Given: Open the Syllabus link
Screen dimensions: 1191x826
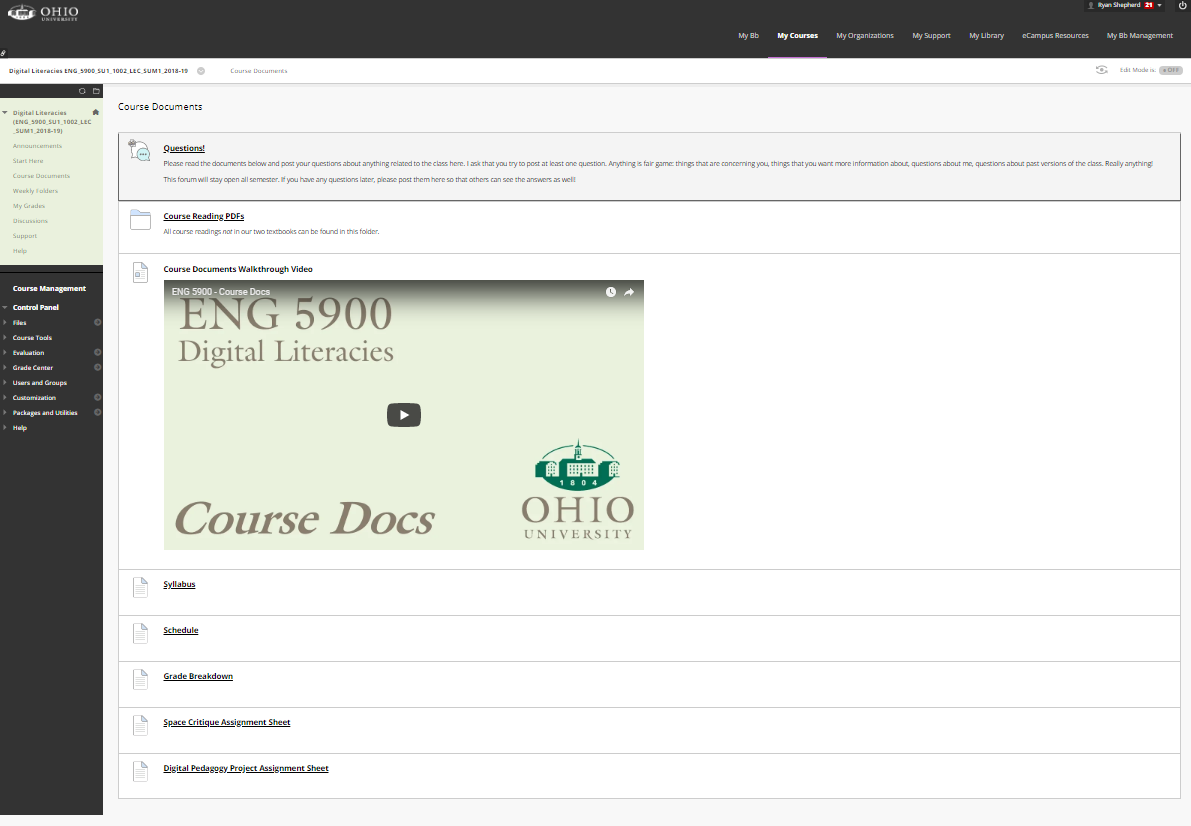Looking at the screenshot, I should pos(179,584).
